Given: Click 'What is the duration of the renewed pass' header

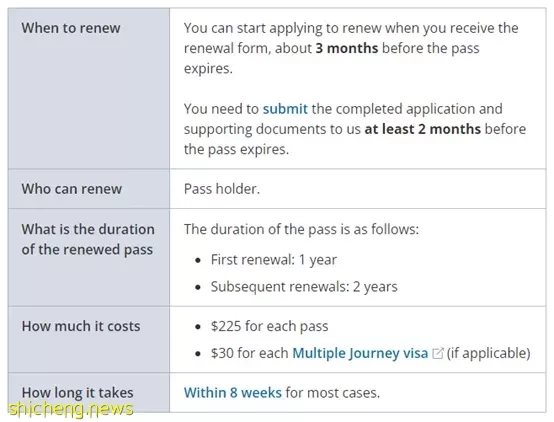Looking at the screenshot, I should (89, 257).
